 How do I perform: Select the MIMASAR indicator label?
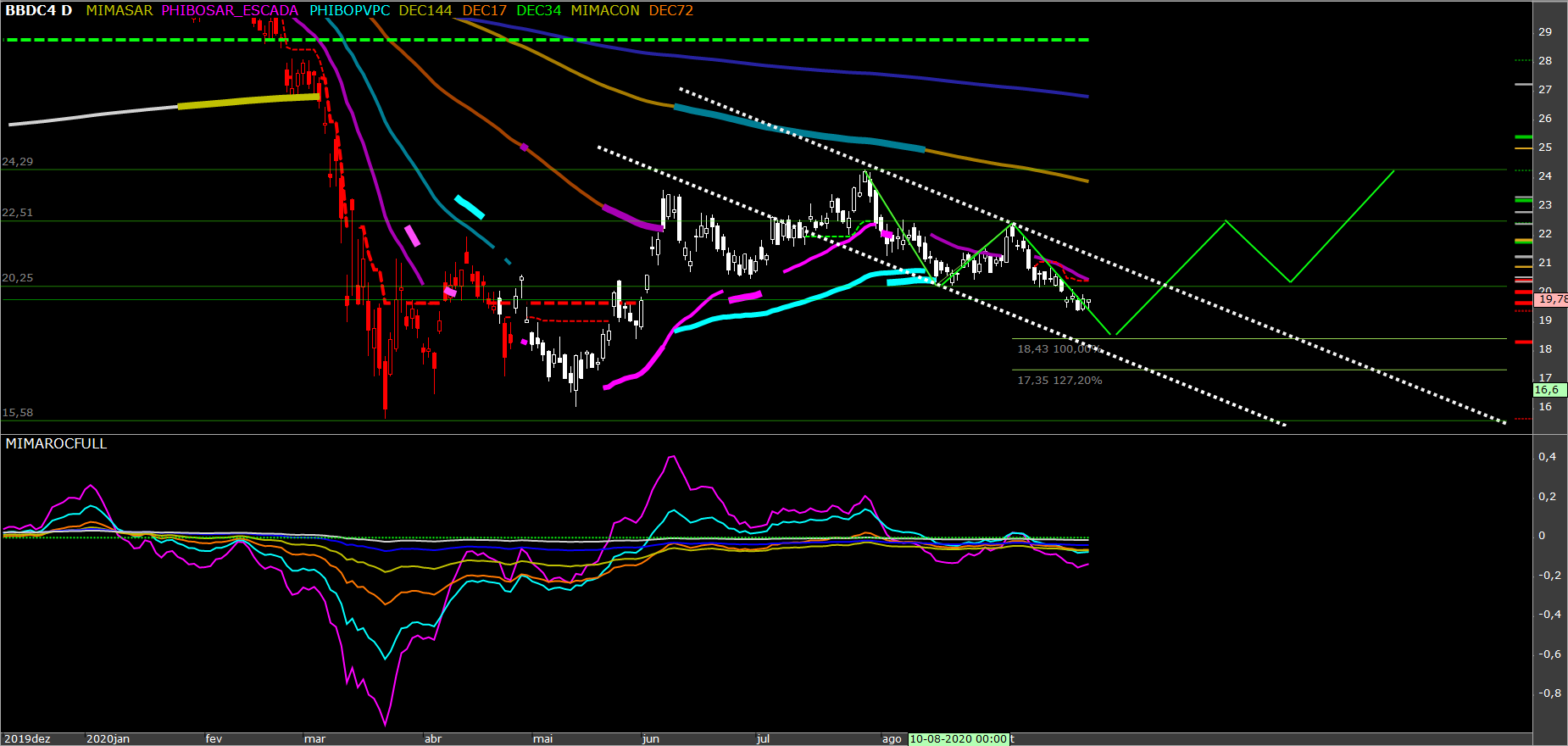point(120,10)
